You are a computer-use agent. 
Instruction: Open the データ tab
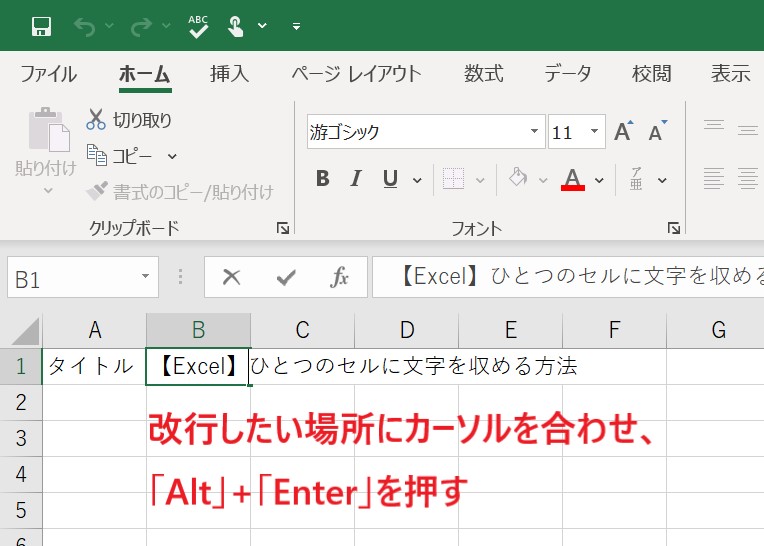coord(568,74)
